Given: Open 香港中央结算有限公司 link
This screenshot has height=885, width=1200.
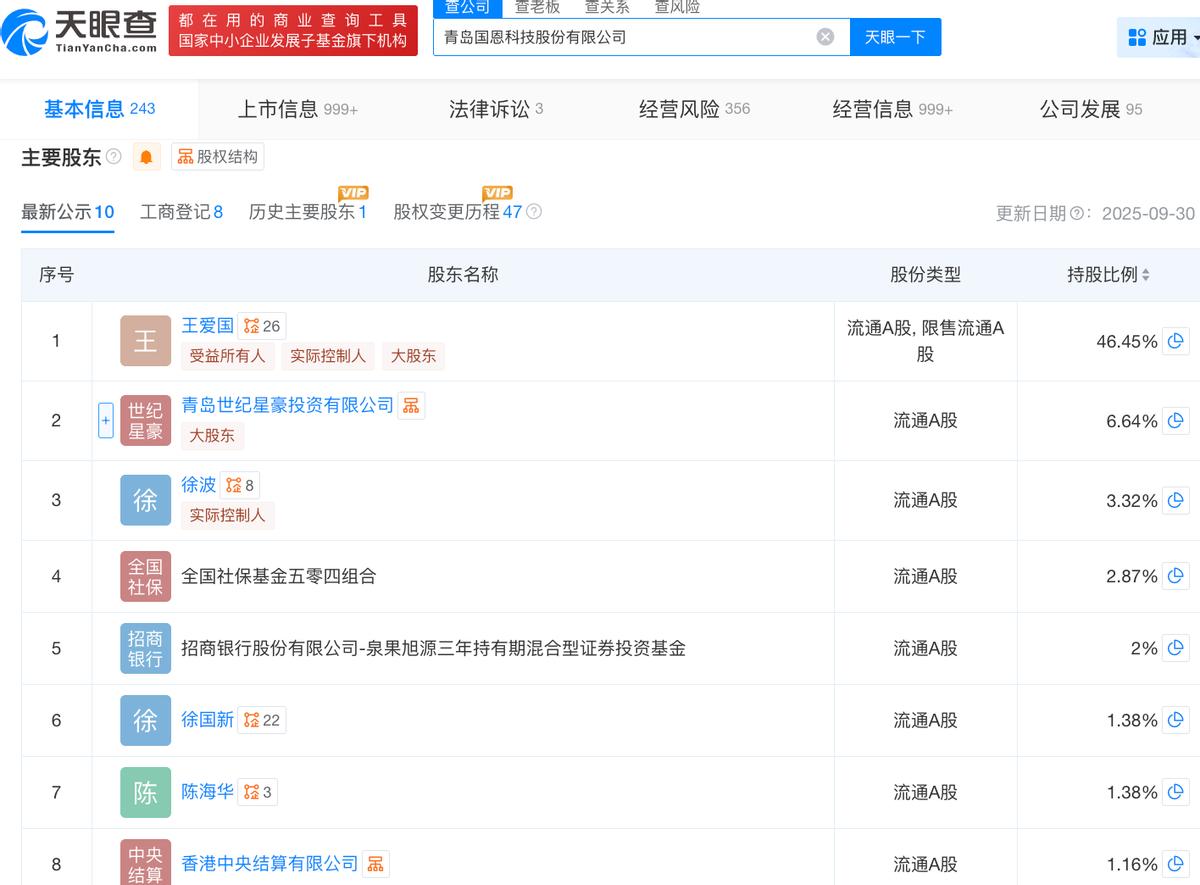Looking at the screenshot, I should coord(269,863).
